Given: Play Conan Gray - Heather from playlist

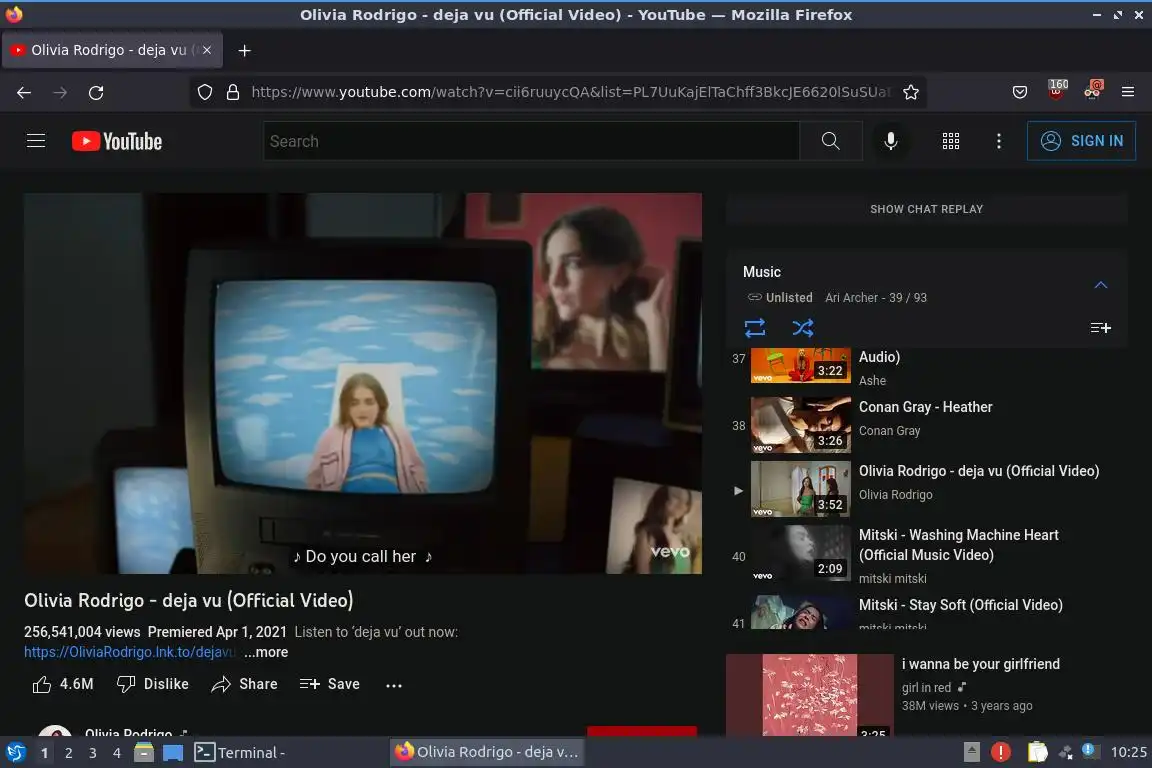Looking at the screenshot, I should [927, 424].
